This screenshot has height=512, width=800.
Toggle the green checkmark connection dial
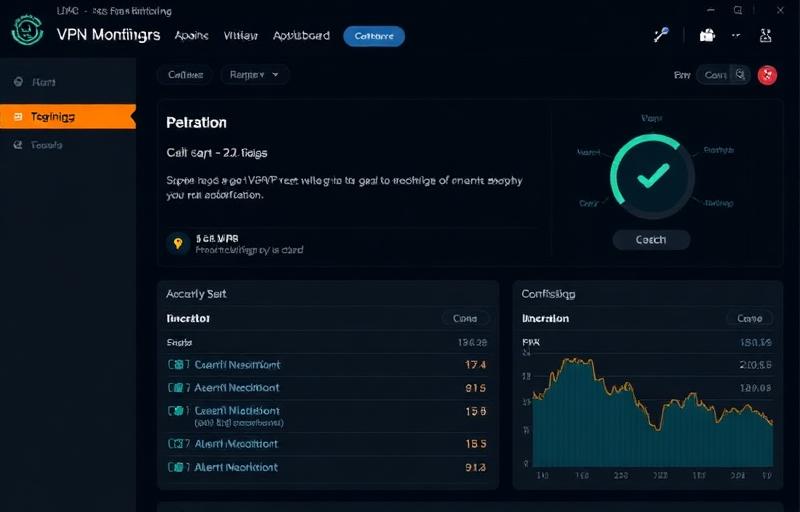point(651,176)
